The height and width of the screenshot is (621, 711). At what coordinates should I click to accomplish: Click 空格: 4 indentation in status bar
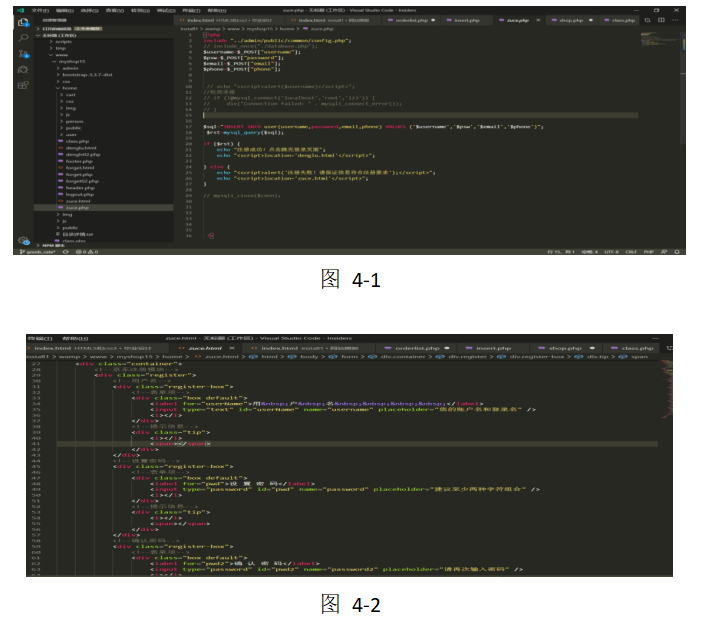point(589,252)
